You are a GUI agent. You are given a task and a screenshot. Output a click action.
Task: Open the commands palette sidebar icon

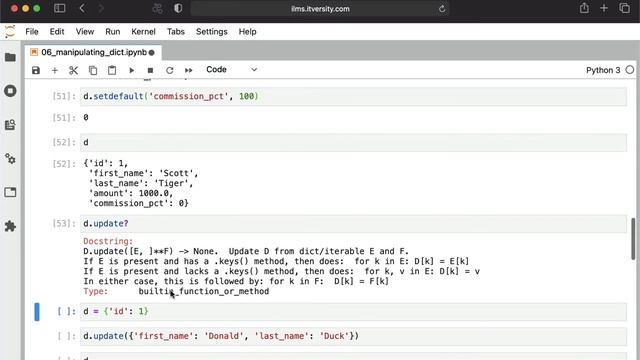(x=10, y=124)
